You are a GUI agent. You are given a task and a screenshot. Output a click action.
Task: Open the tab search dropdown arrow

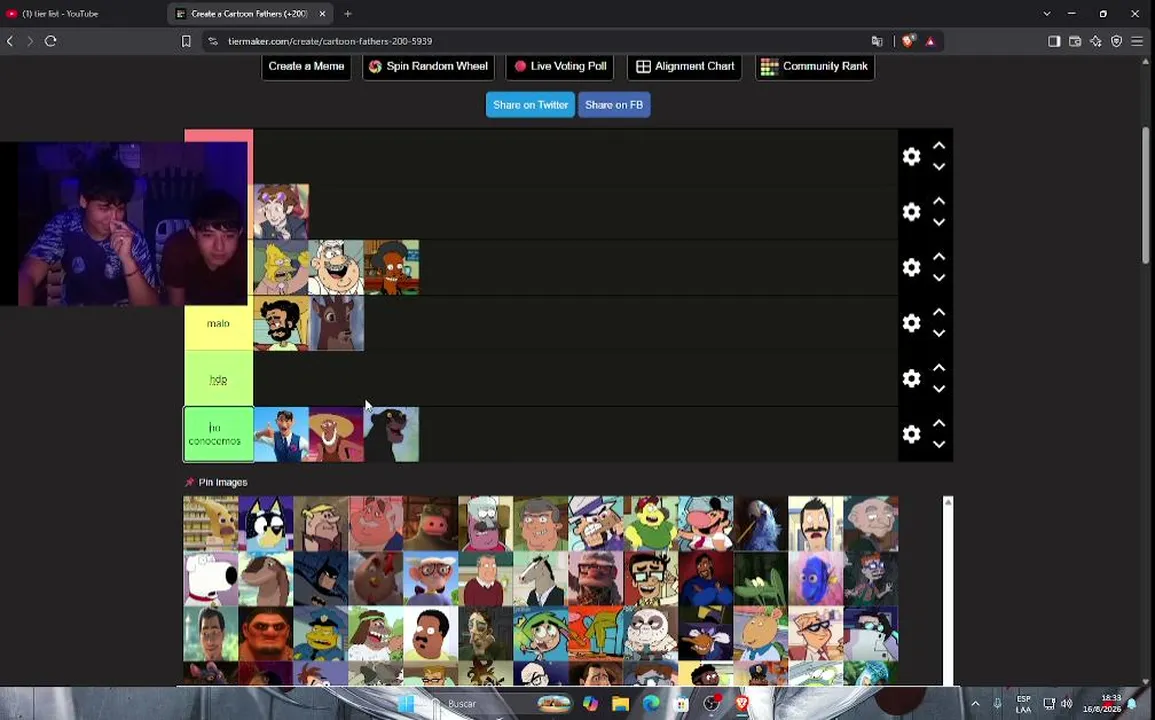coord(1047,14)
